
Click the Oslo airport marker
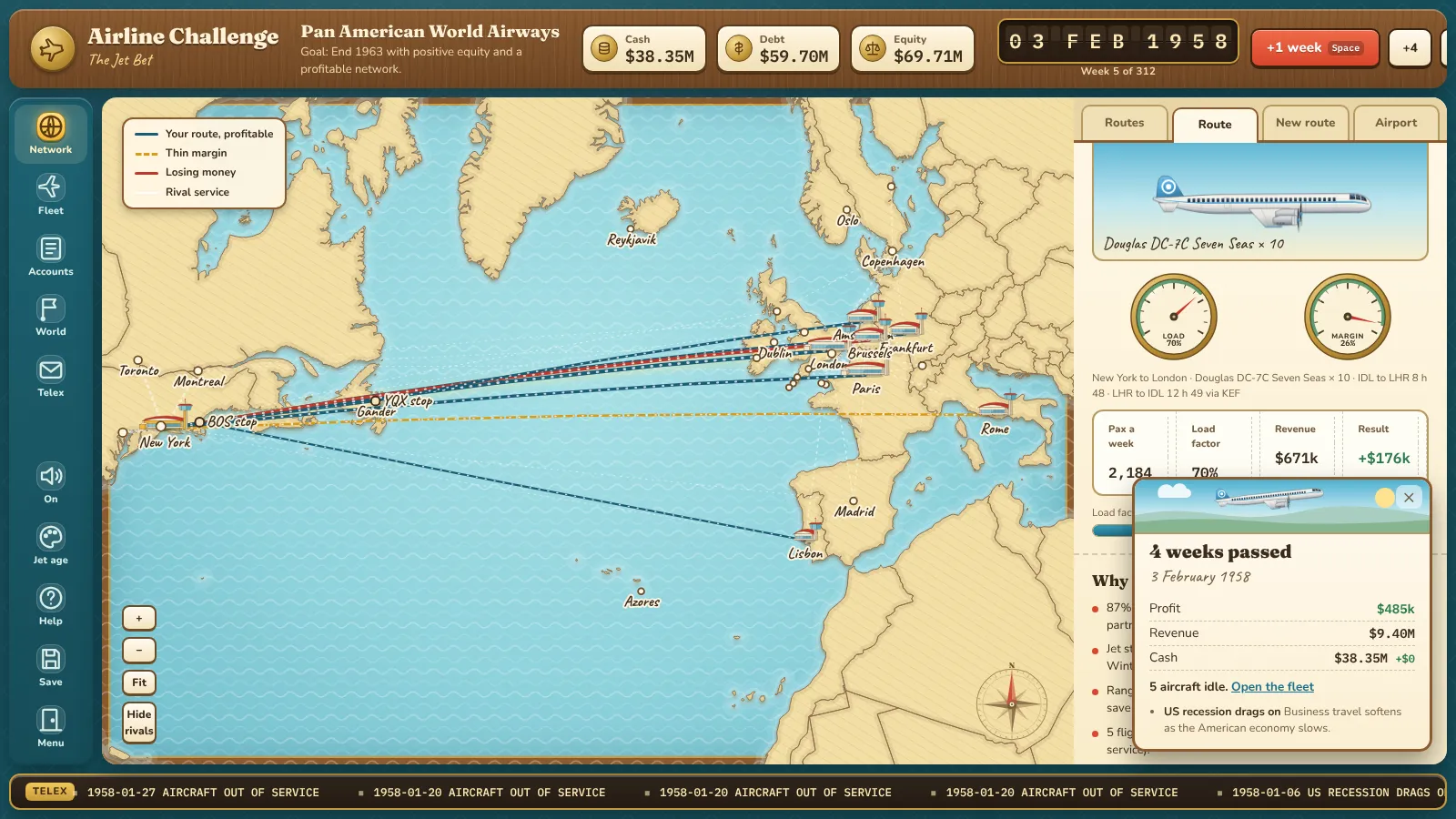pyautogui.click(x=846, y=210)
